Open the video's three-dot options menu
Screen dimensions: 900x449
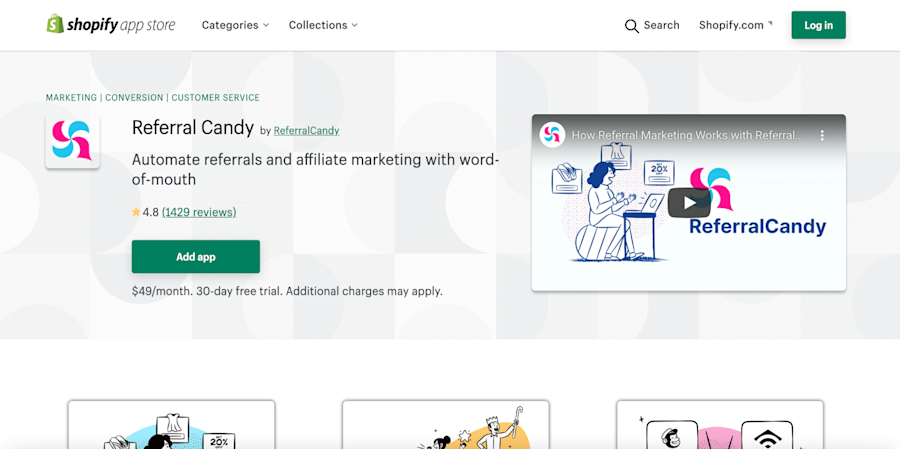(x=822, y=136)
